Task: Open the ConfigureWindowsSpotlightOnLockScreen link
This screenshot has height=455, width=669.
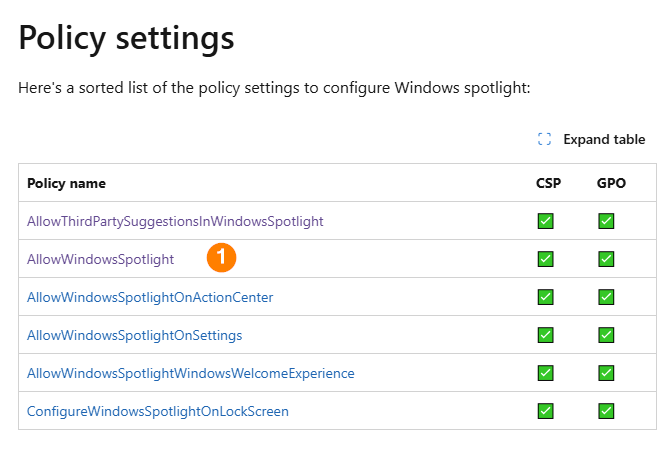Action: click(158, 411)
